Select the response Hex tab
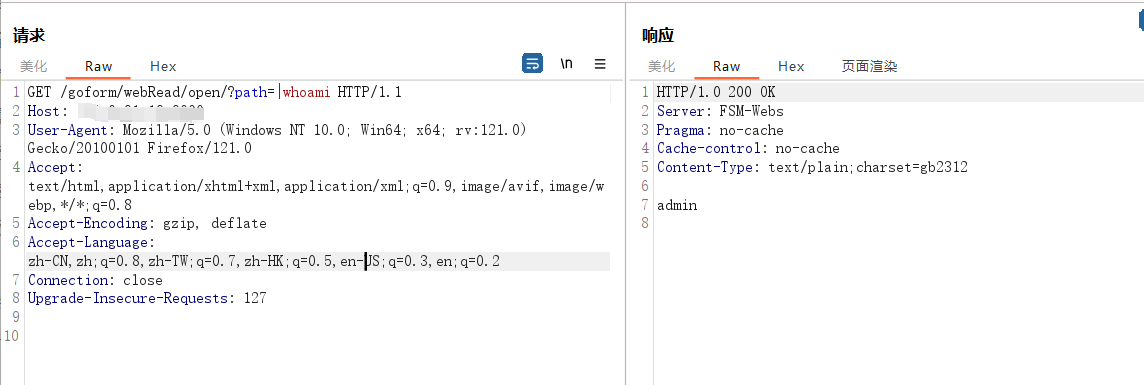Screen dimensions: 1144x385 pos(791,66)
